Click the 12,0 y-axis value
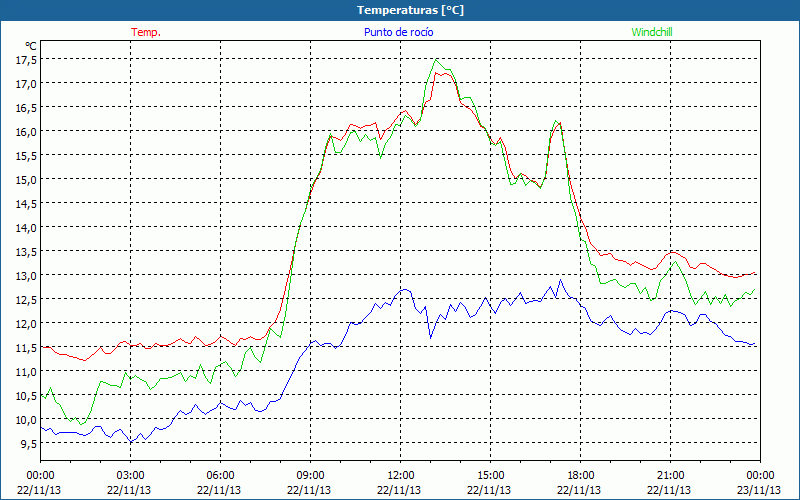Image resolution: width=800 pixels, height=500 pixels. coord(27,323)
